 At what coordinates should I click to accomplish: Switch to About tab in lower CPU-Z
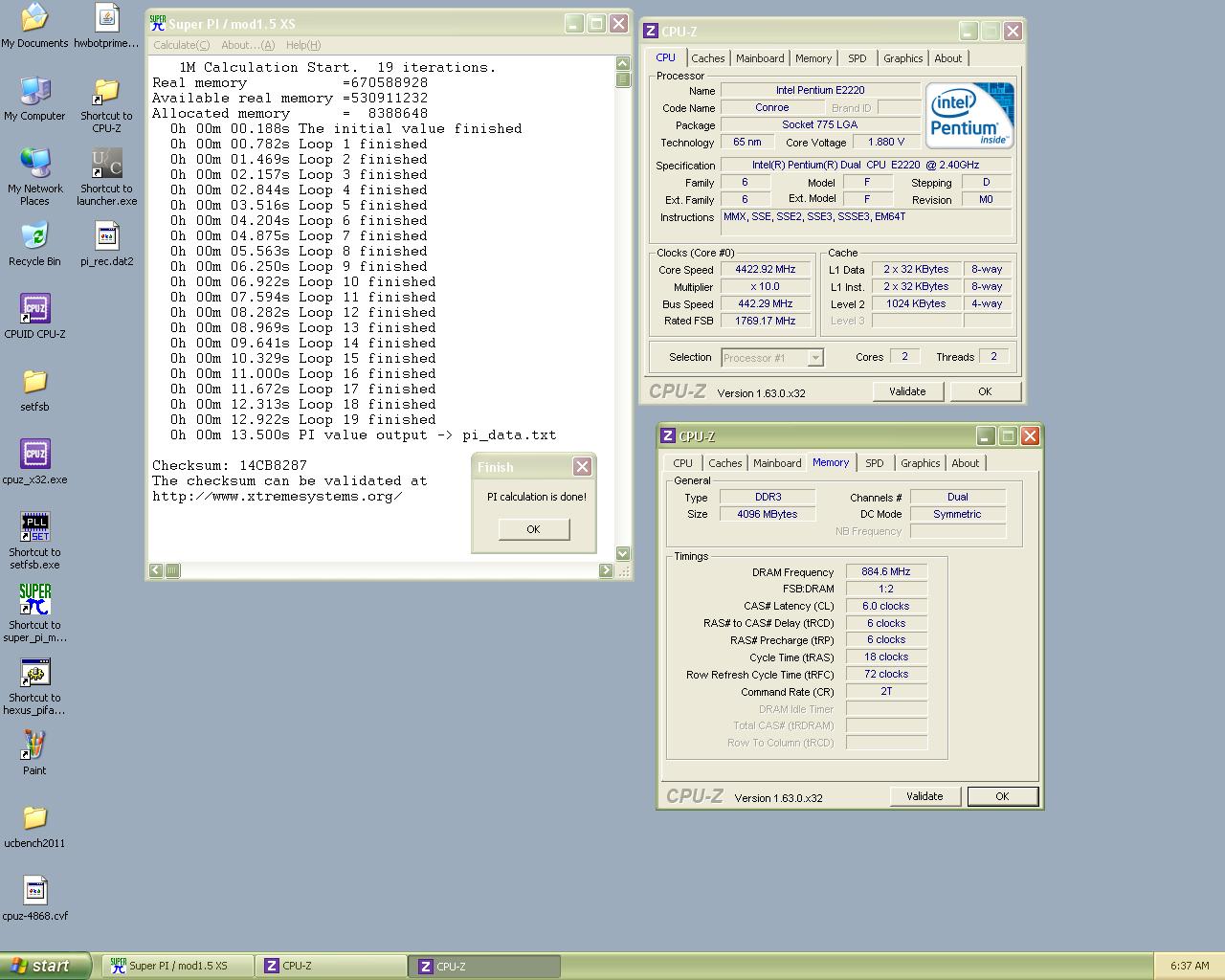coord(966,463)
